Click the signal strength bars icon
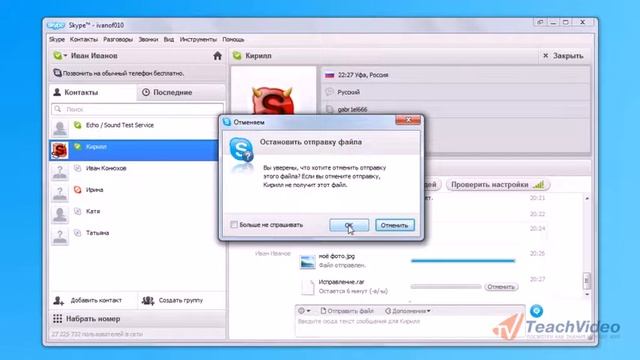 [539, 185]
